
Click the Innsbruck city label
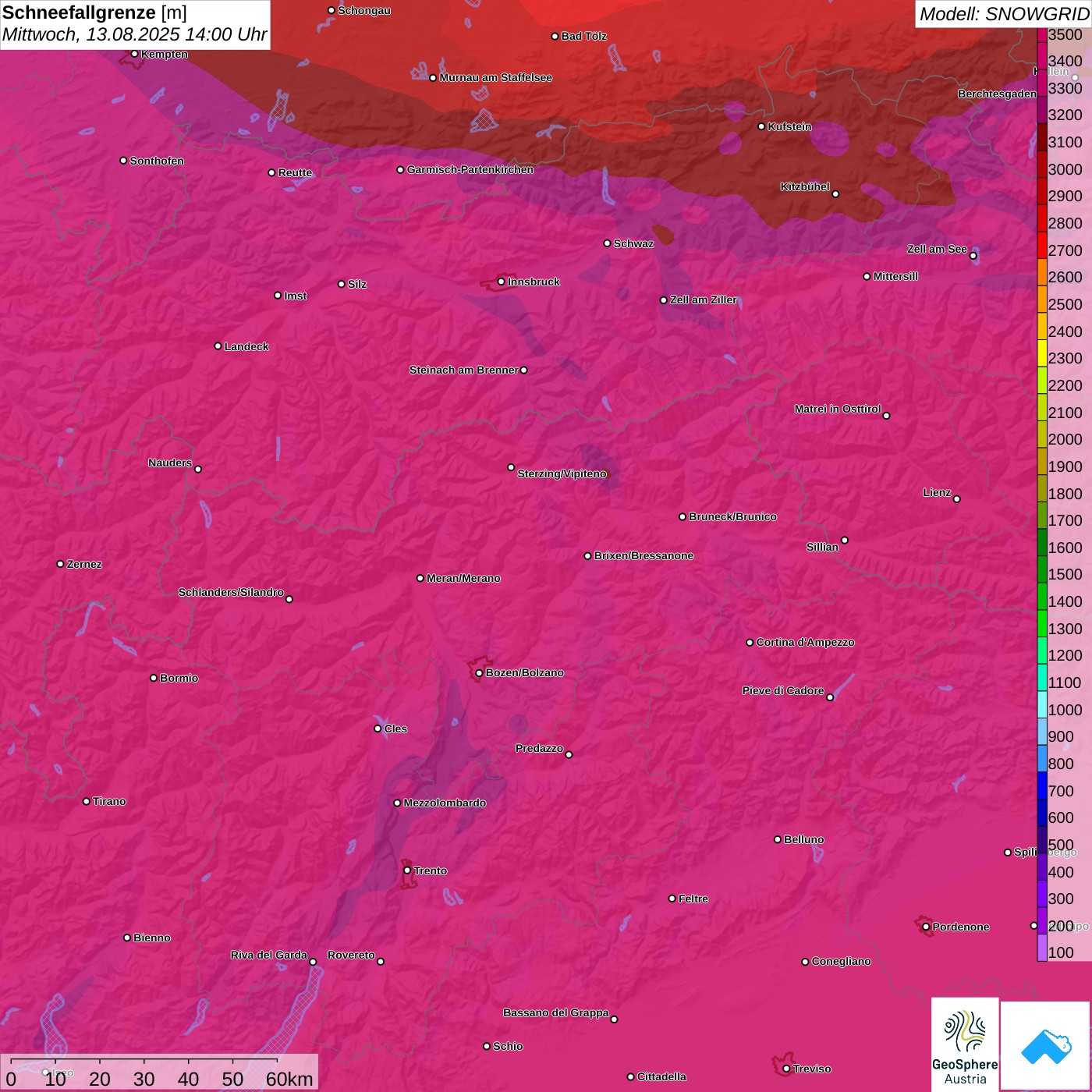tap(534, 282)
